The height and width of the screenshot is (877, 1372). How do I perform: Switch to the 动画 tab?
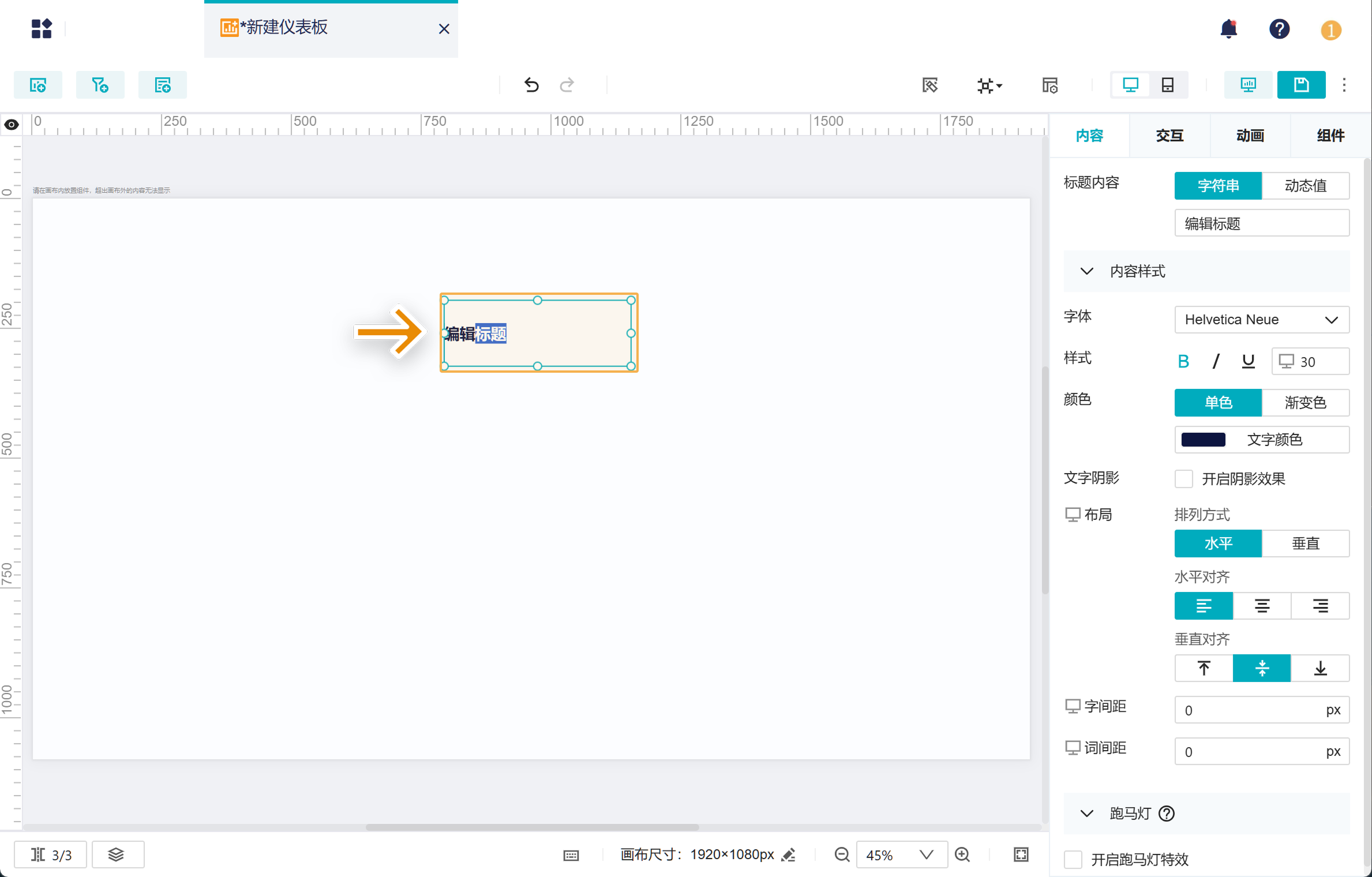[x=1250, y=136]
